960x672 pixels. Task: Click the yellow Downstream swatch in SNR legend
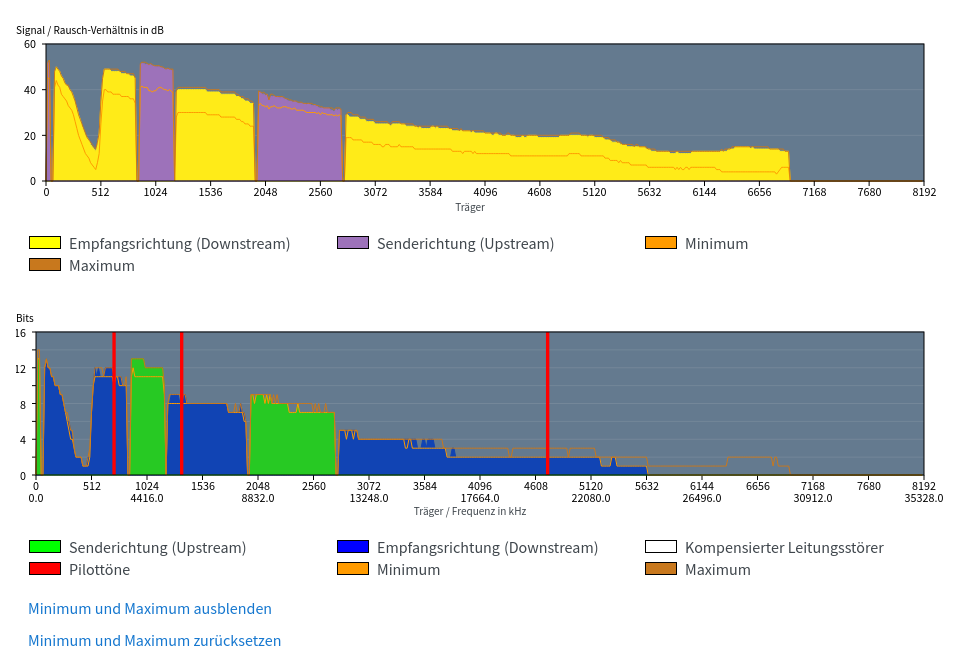click(x=45, y=243)
